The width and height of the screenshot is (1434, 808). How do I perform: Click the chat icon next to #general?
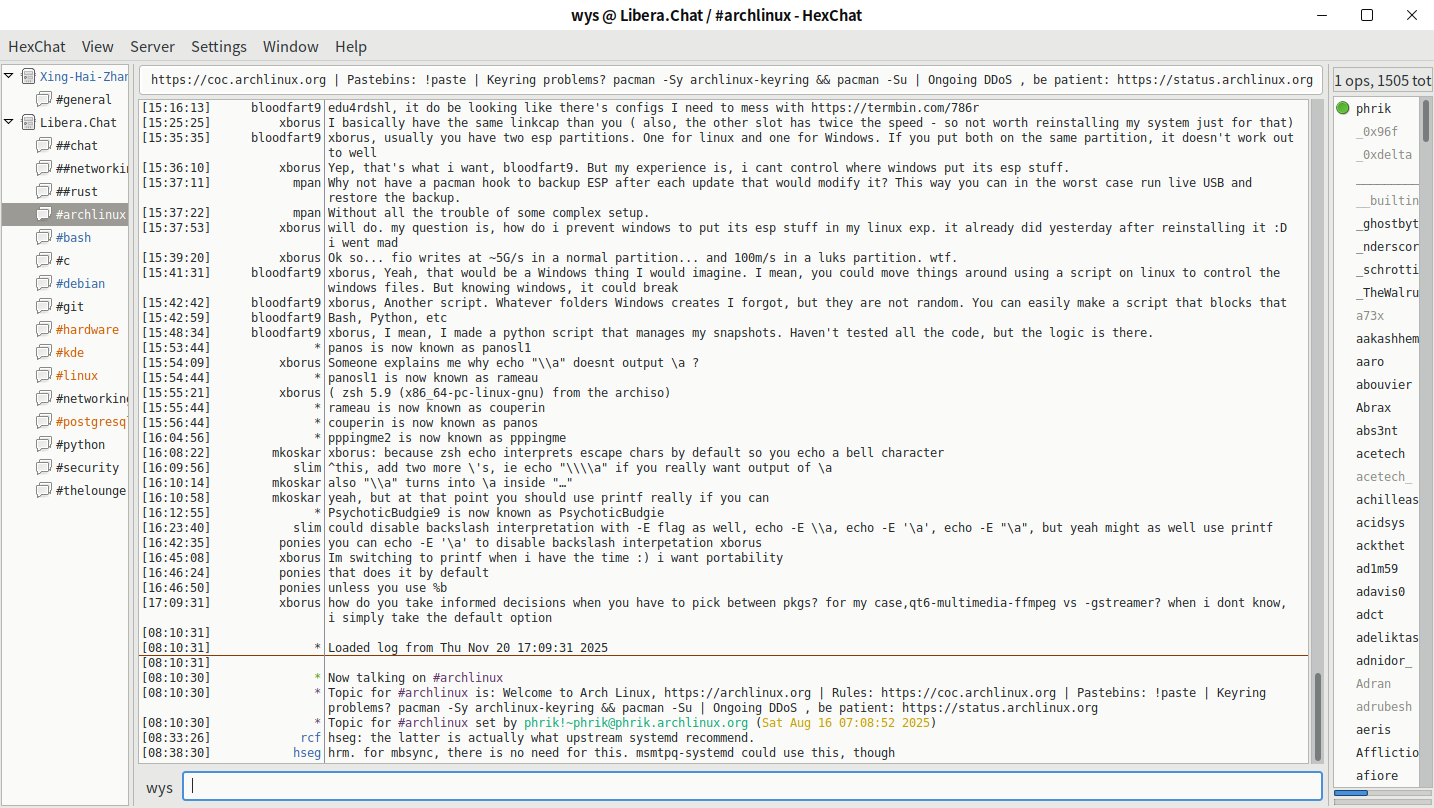pos(43,99)
